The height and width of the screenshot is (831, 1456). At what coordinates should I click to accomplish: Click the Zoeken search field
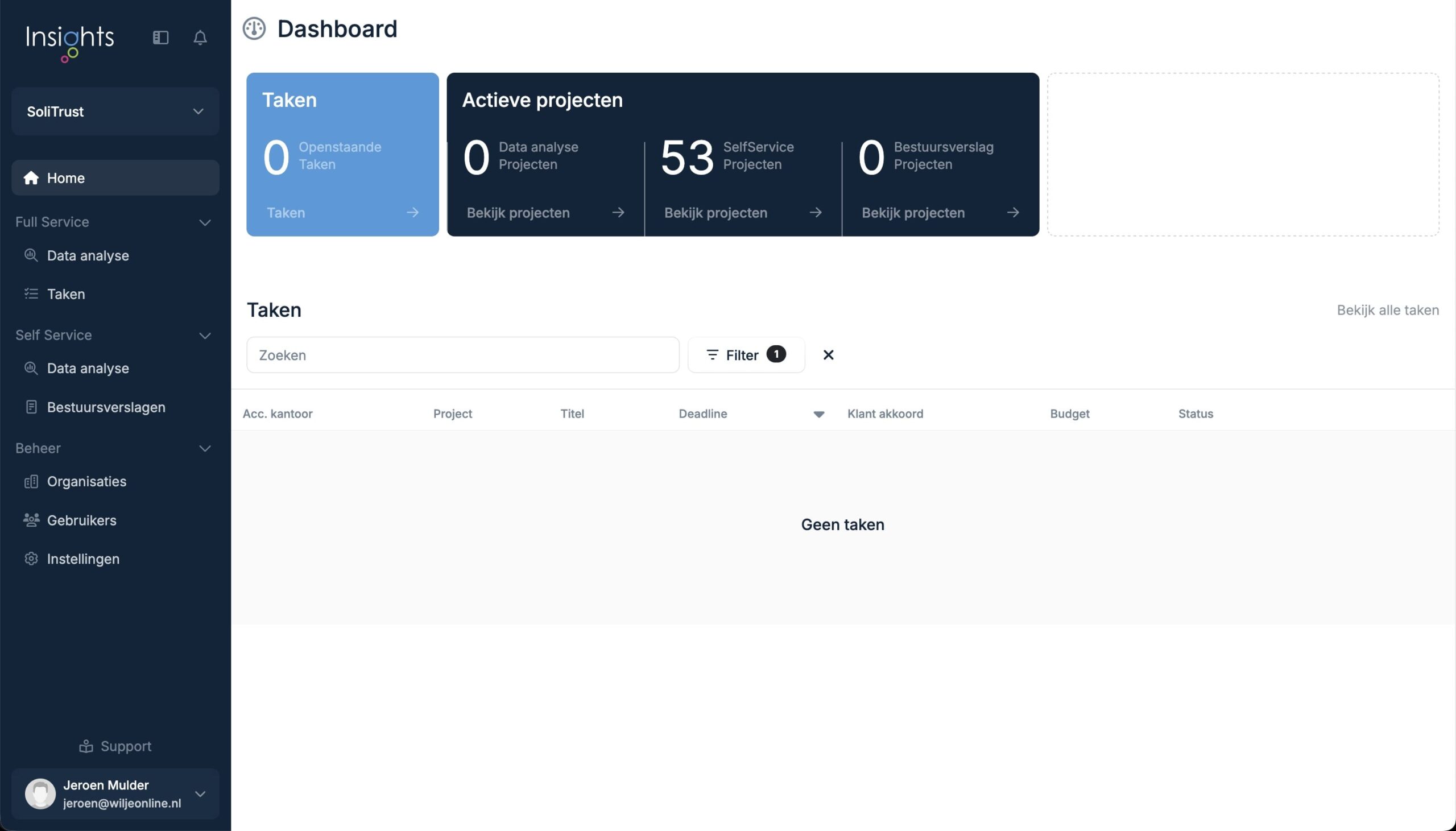pyautogui.click(x=462, y=355)
